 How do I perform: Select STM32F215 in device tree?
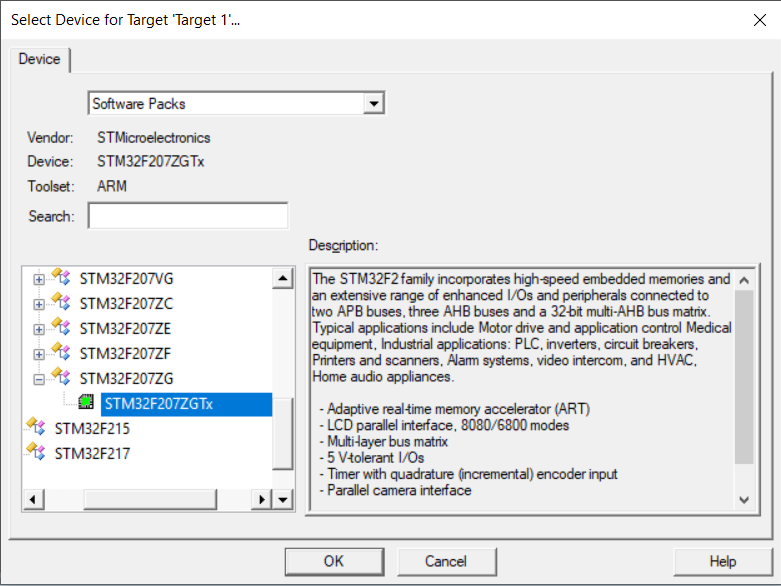pyautogui.click(x=92, y=429)
